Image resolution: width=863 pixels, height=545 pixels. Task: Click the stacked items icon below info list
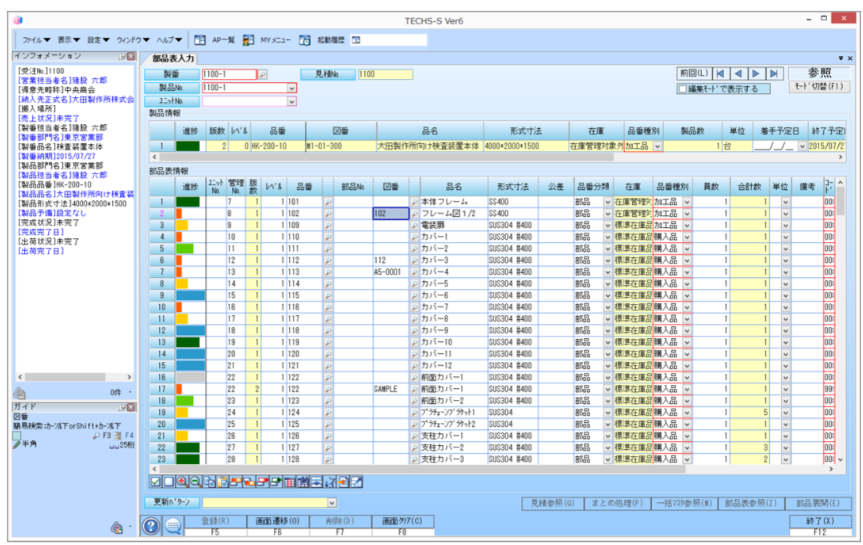click(19, 393)
